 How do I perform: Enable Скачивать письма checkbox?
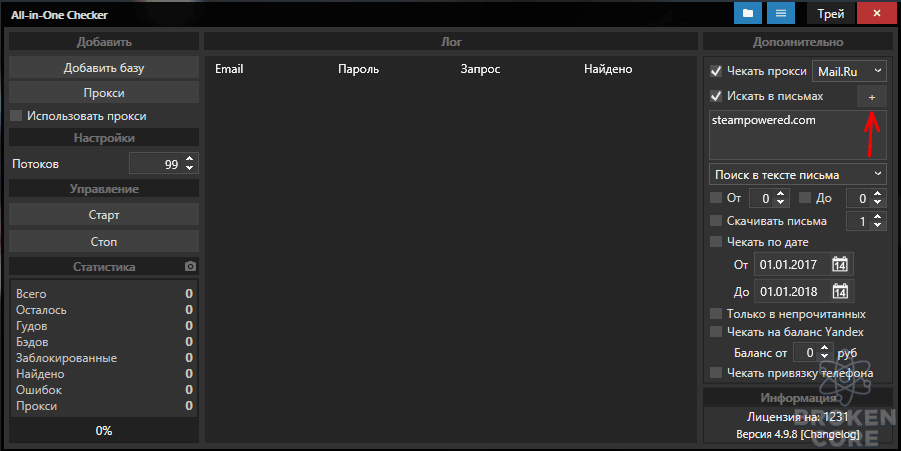click(716, 221)
